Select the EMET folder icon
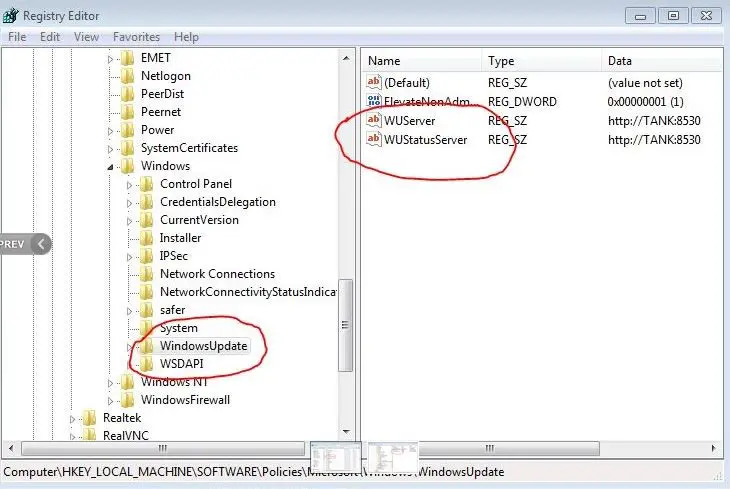 [x=128, y=58]
